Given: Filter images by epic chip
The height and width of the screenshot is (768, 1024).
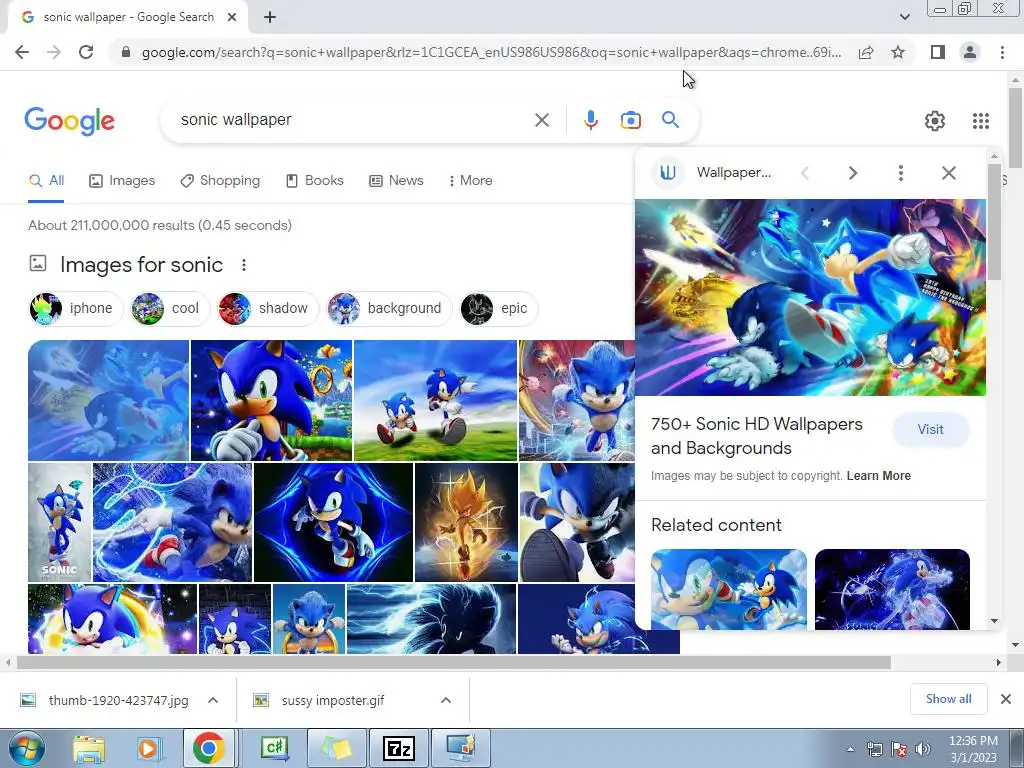Looking at the screenshot, I should coord(499,308).
